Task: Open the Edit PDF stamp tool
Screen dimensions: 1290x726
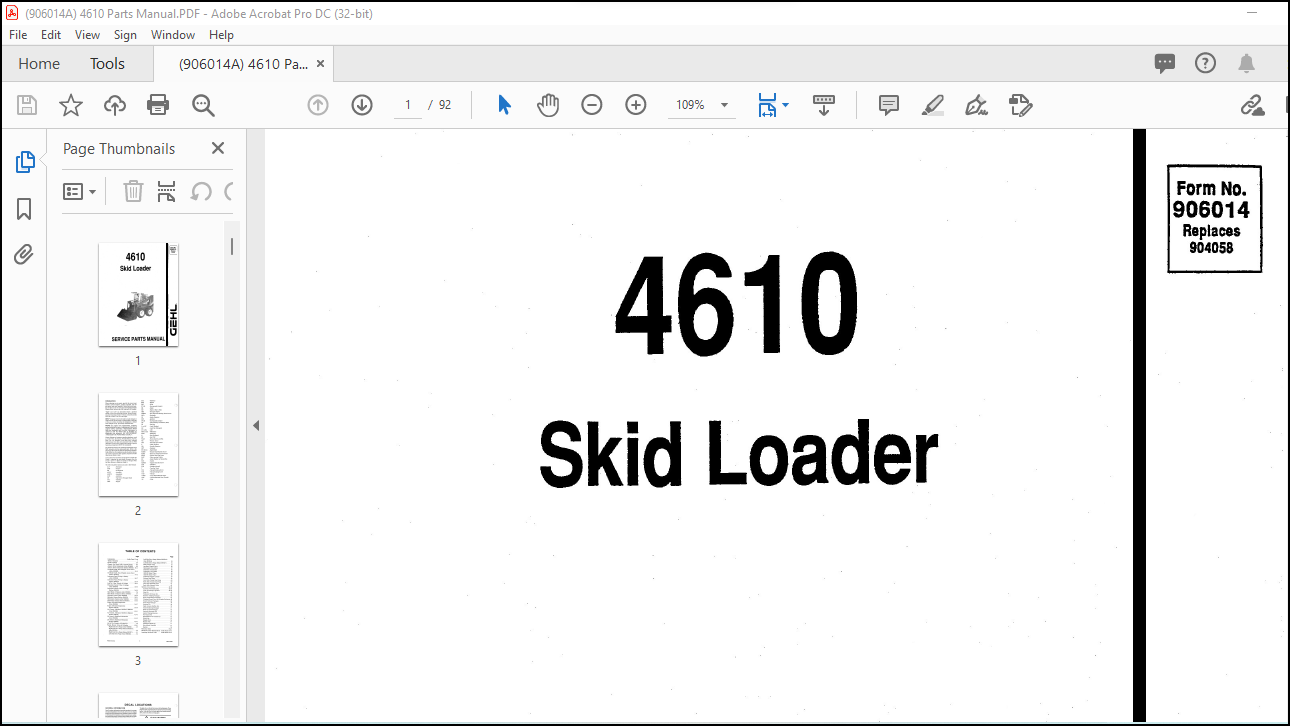Action: coord(1021,105)
